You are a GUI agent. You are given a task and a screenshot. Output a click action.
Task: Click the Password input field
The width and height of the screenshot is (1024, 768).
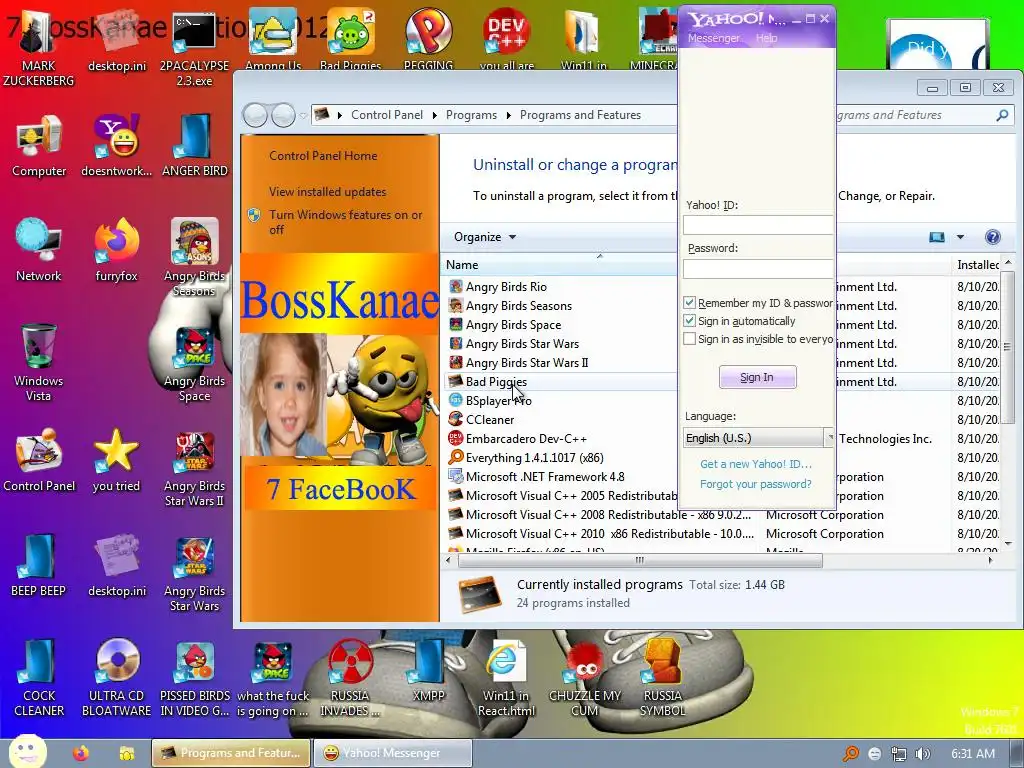tap(758, 268)
